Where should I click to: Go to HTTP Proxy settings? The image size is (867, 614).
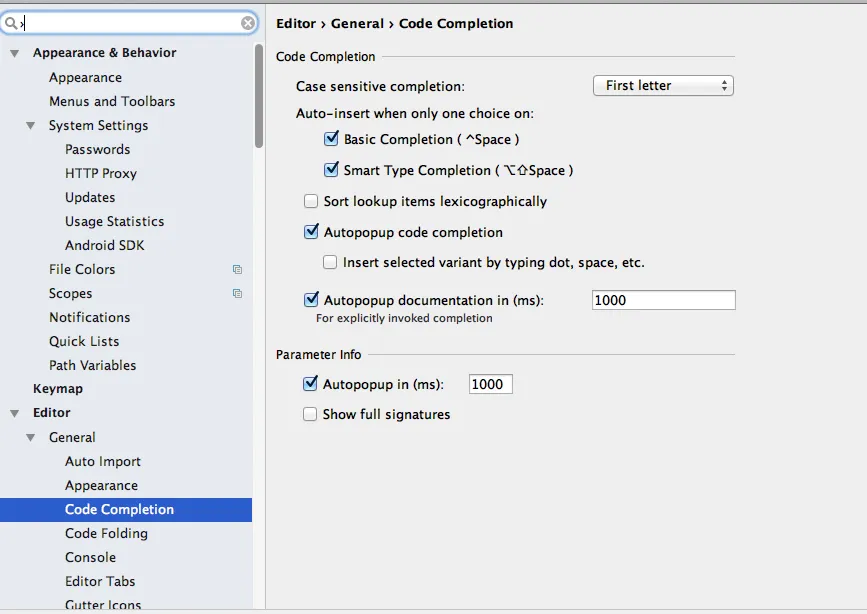click(101, 174)
